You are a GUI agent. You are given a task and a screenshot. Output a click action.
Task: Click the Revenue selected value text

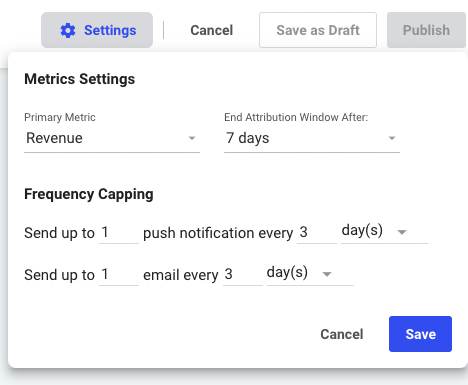pos(54,138)
